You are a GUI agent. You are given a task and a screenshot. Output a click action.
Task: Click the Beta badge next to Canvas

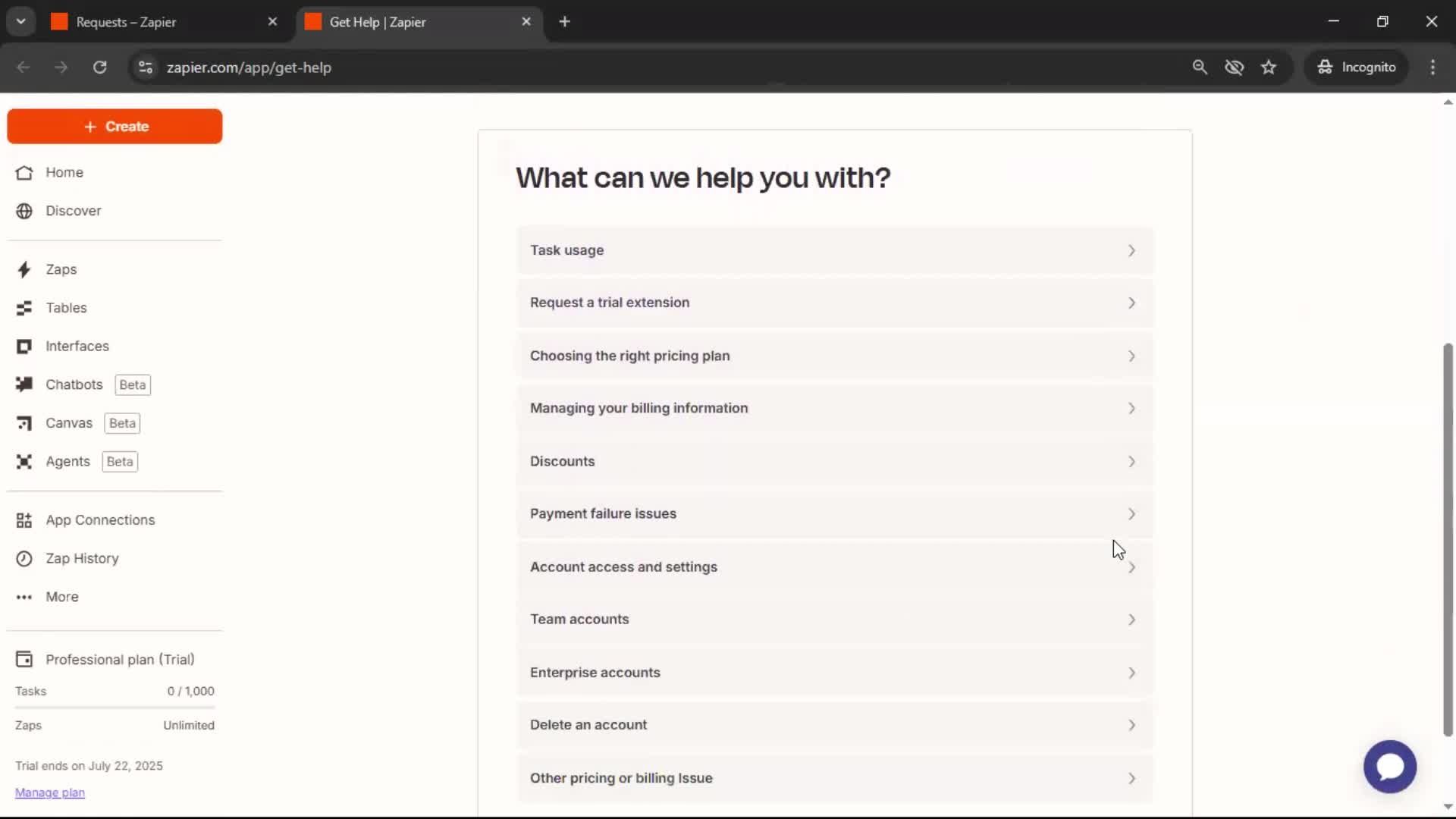(122, 423)
